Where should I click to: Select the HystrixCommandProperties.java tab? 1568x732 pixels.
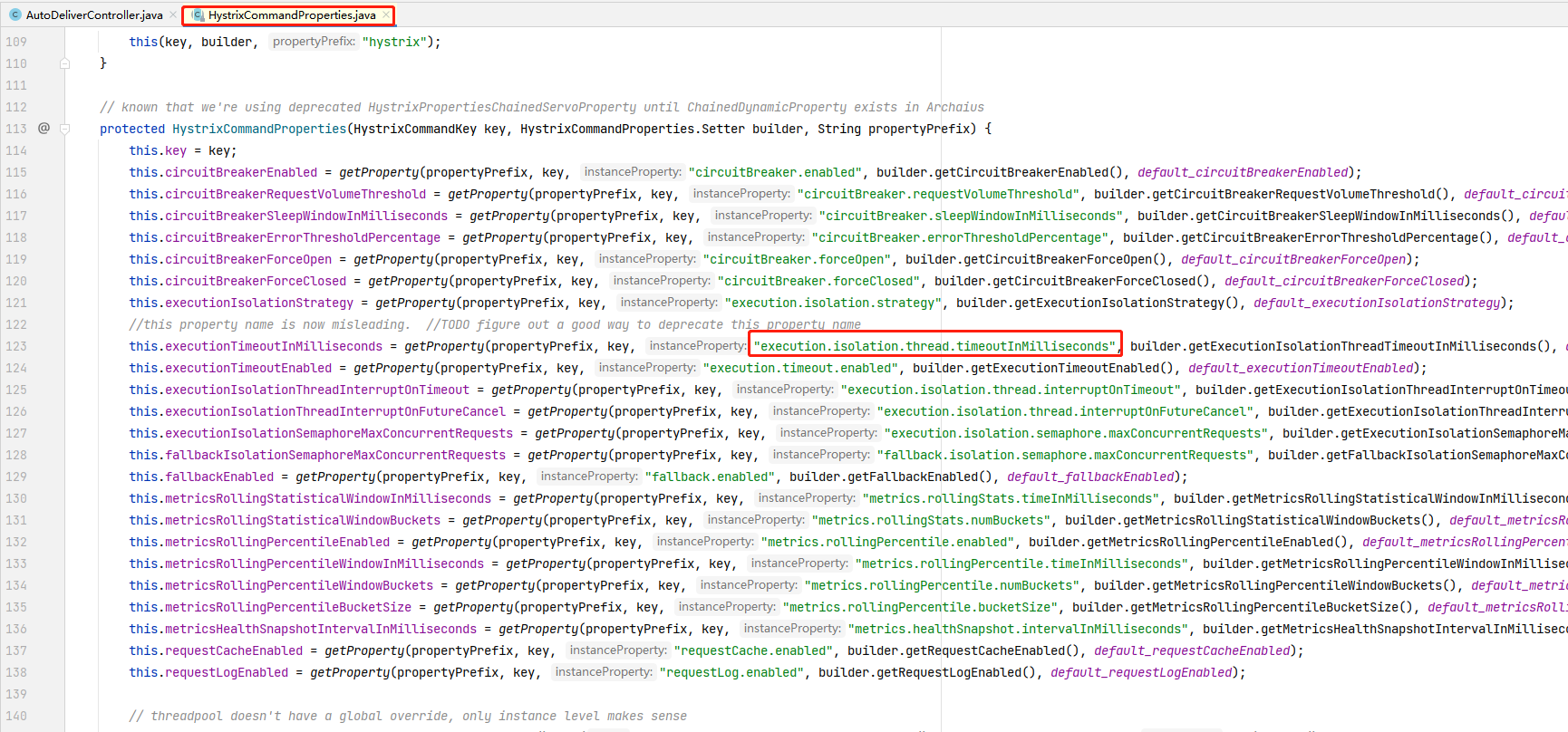(288, 14)
